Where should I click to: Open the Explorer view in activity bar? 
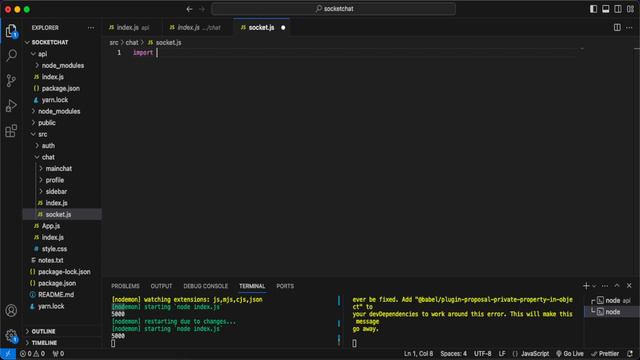point(11,31)
